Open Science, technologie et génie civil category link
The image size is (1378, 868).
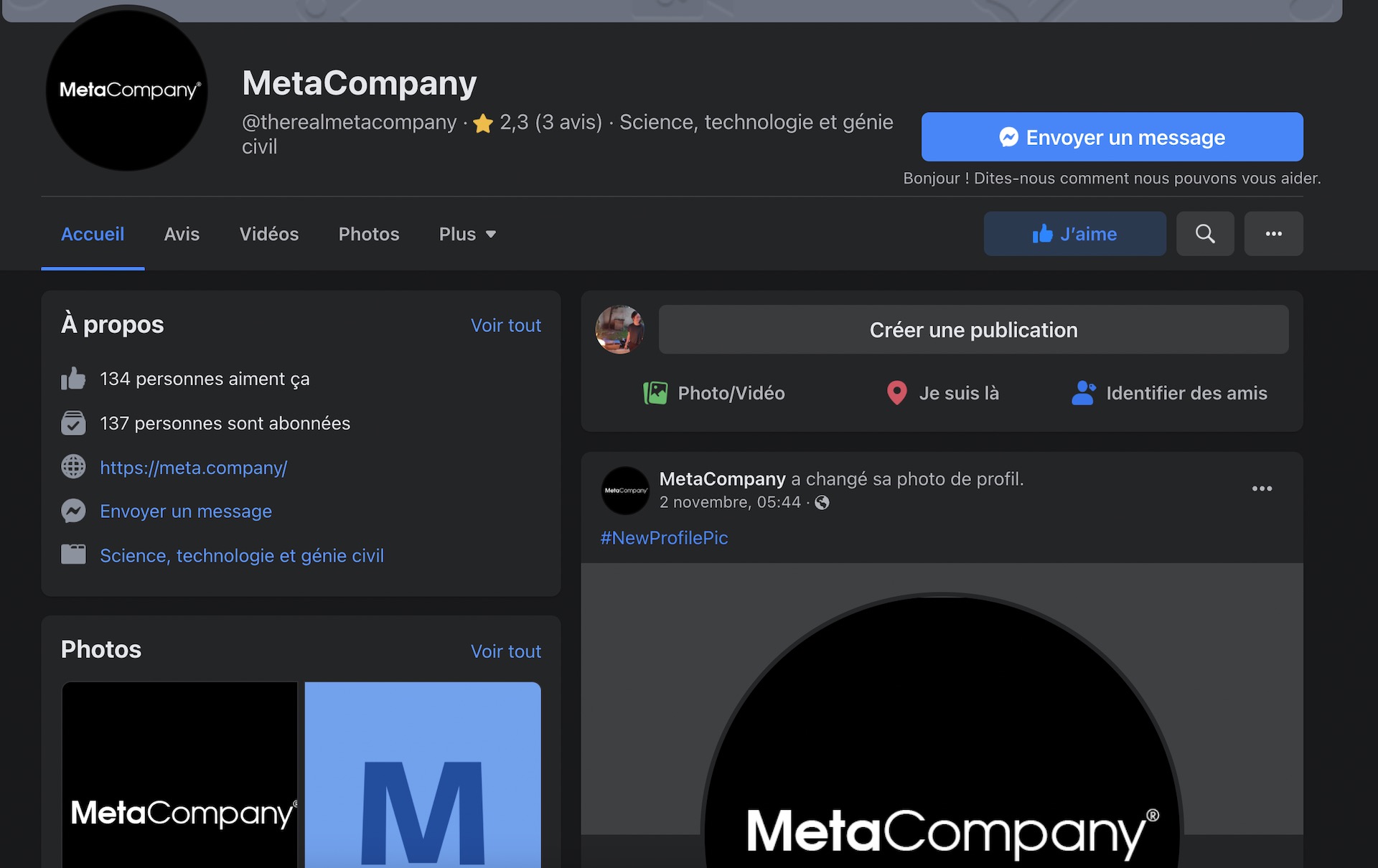point(242,556)
